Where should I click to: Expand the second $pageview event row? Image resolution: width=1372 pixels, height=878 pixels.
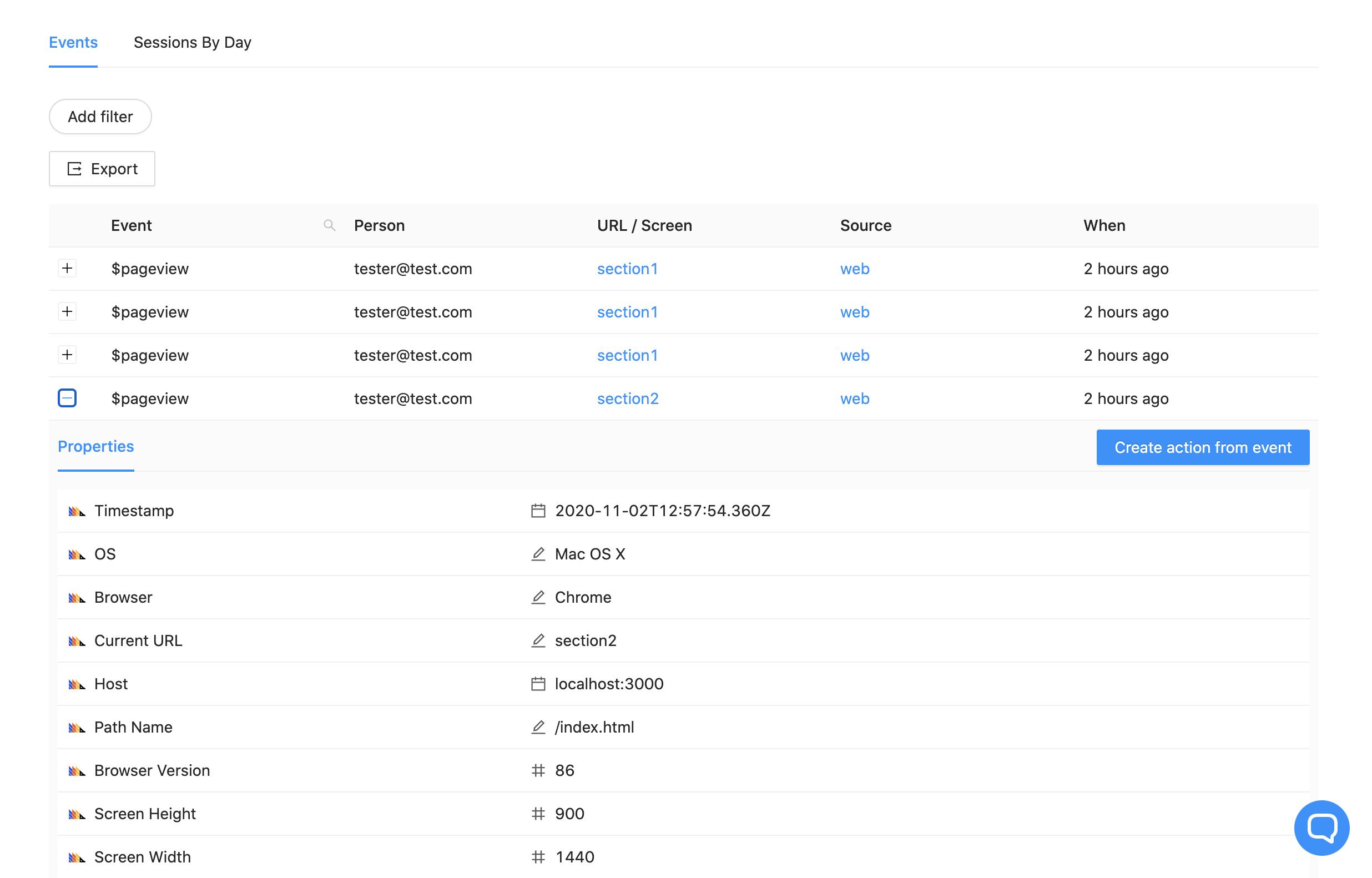click(x=67, y=311)
